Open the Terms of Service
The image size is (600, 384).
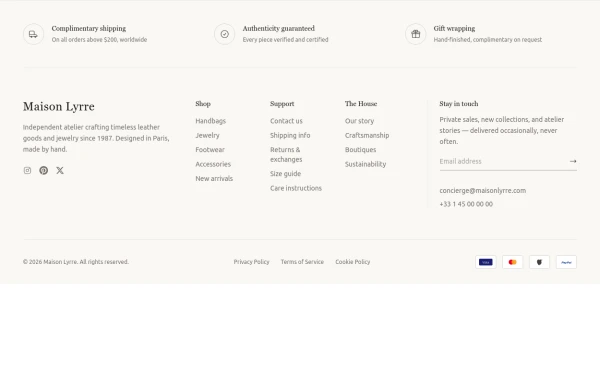302,262
